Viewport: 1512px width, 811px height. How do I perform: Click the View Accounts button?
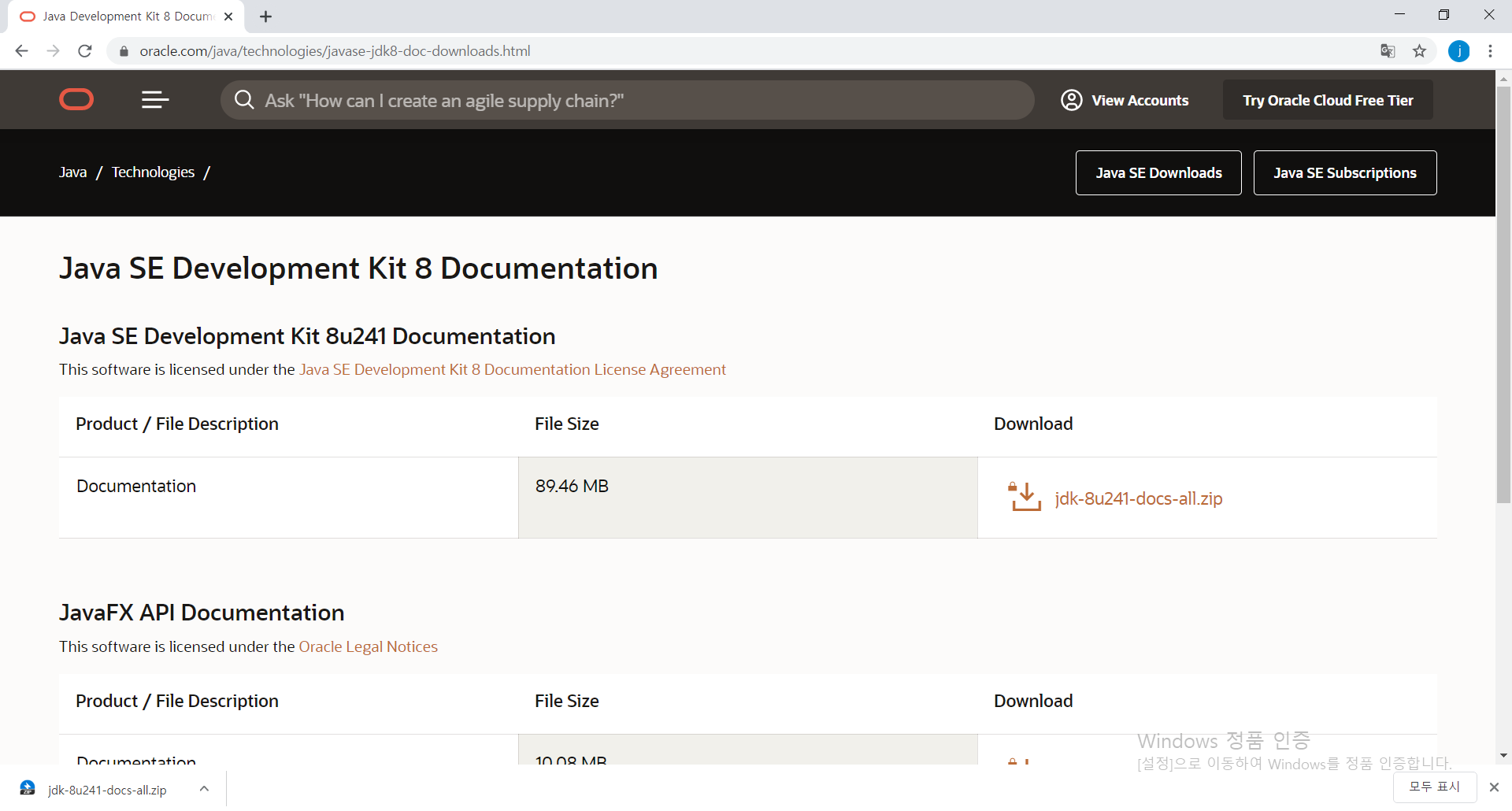(x=1125, y=100)
